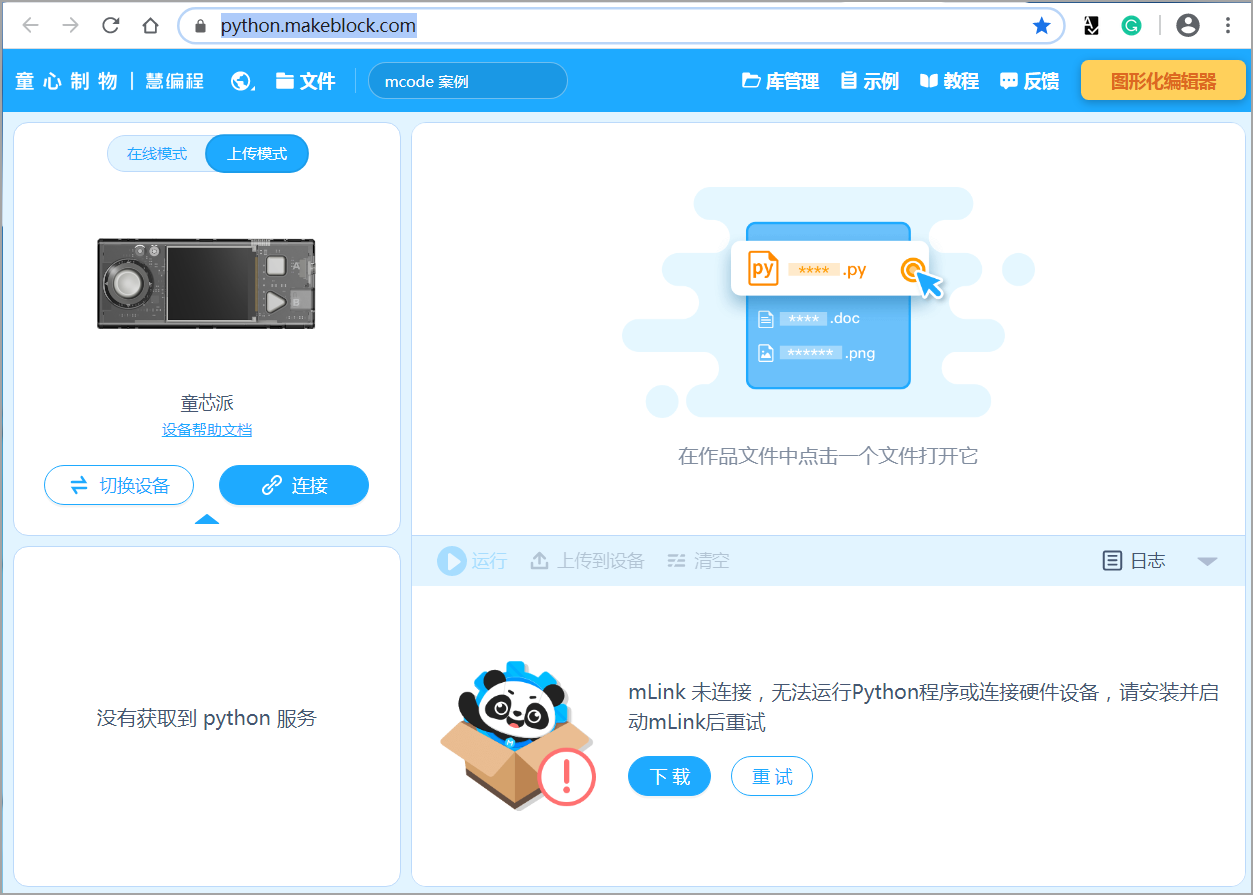Collapse log panel with down arrow
The image size is (1253, 895).
[x=1208, y=561]
